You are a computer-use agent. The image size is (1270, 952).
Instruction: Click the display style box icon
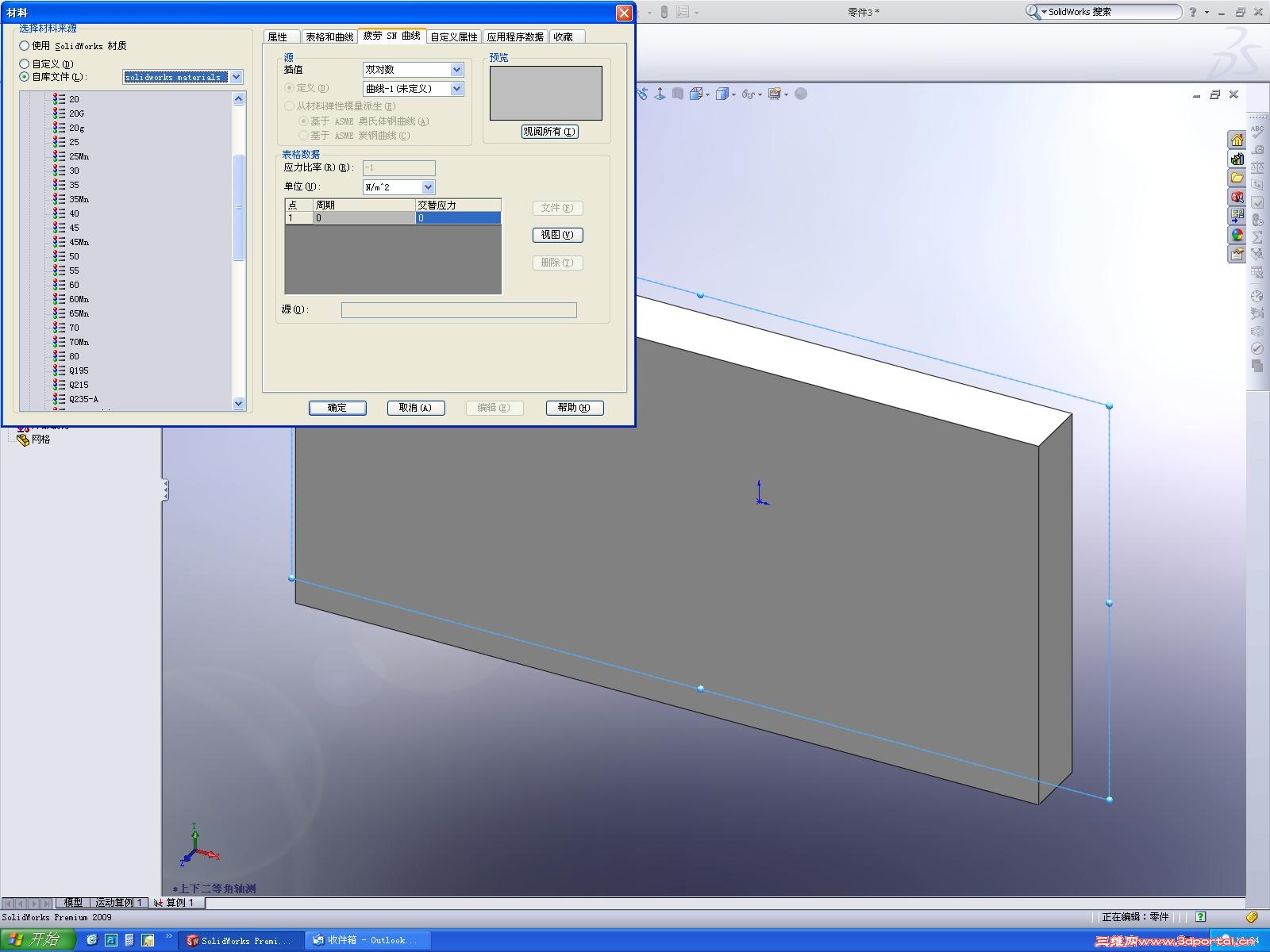(722, 94)
